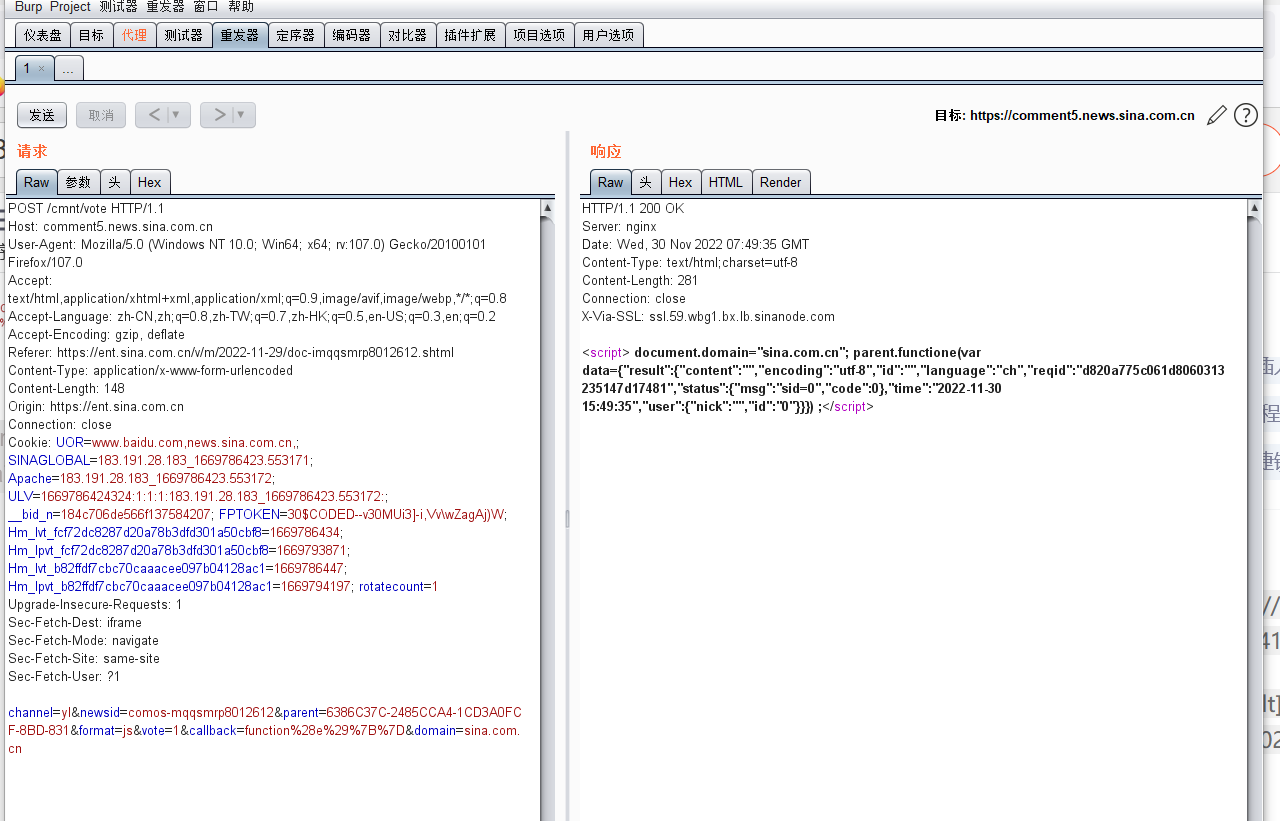This screenshot has width=1280, height=821.
Task: Click the Referer header line in request
Action: pos(231,353)
